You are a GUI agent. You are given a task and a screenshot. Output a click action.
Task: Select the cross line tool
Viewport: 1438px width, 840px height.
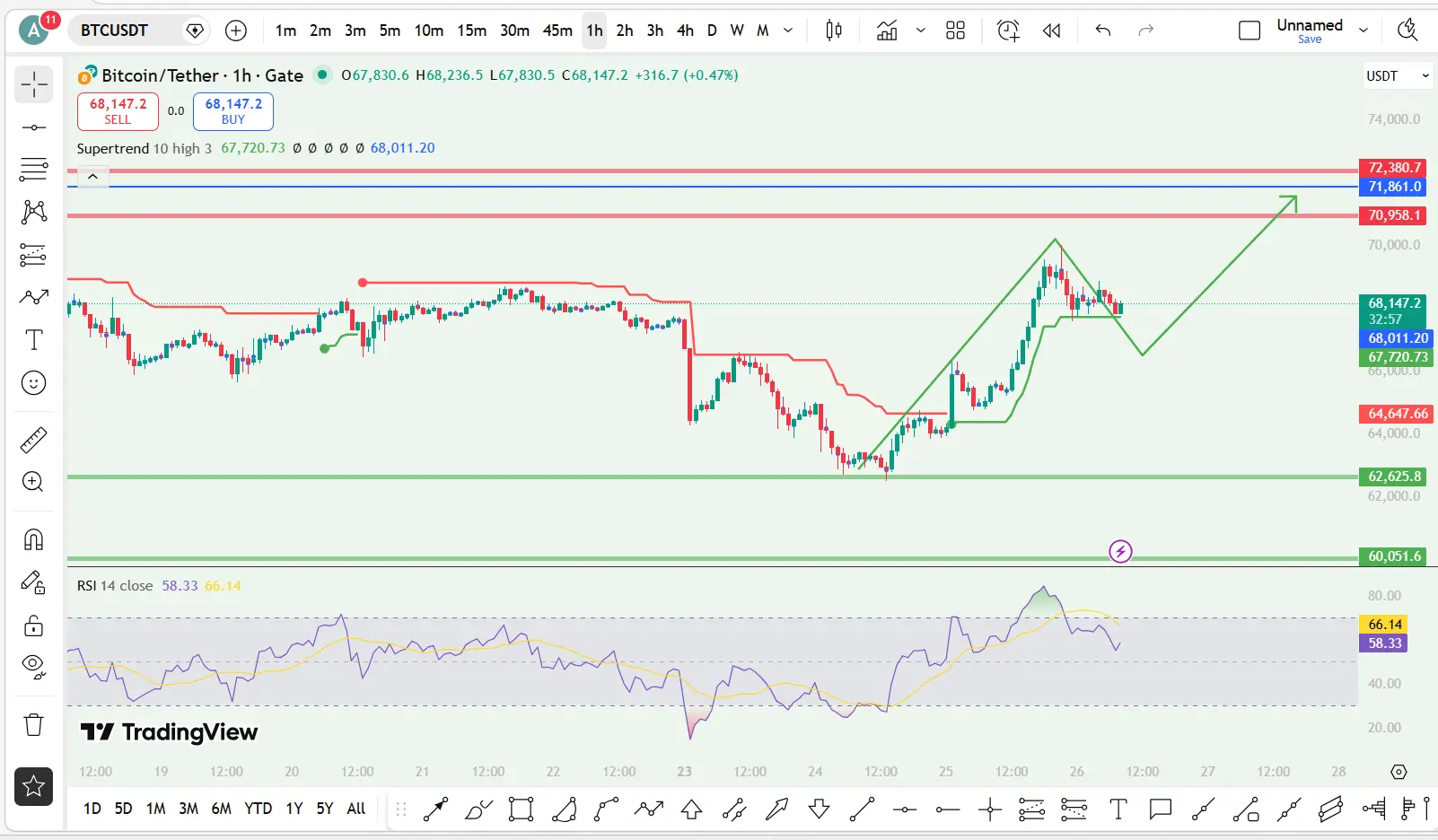coord(990,809)
